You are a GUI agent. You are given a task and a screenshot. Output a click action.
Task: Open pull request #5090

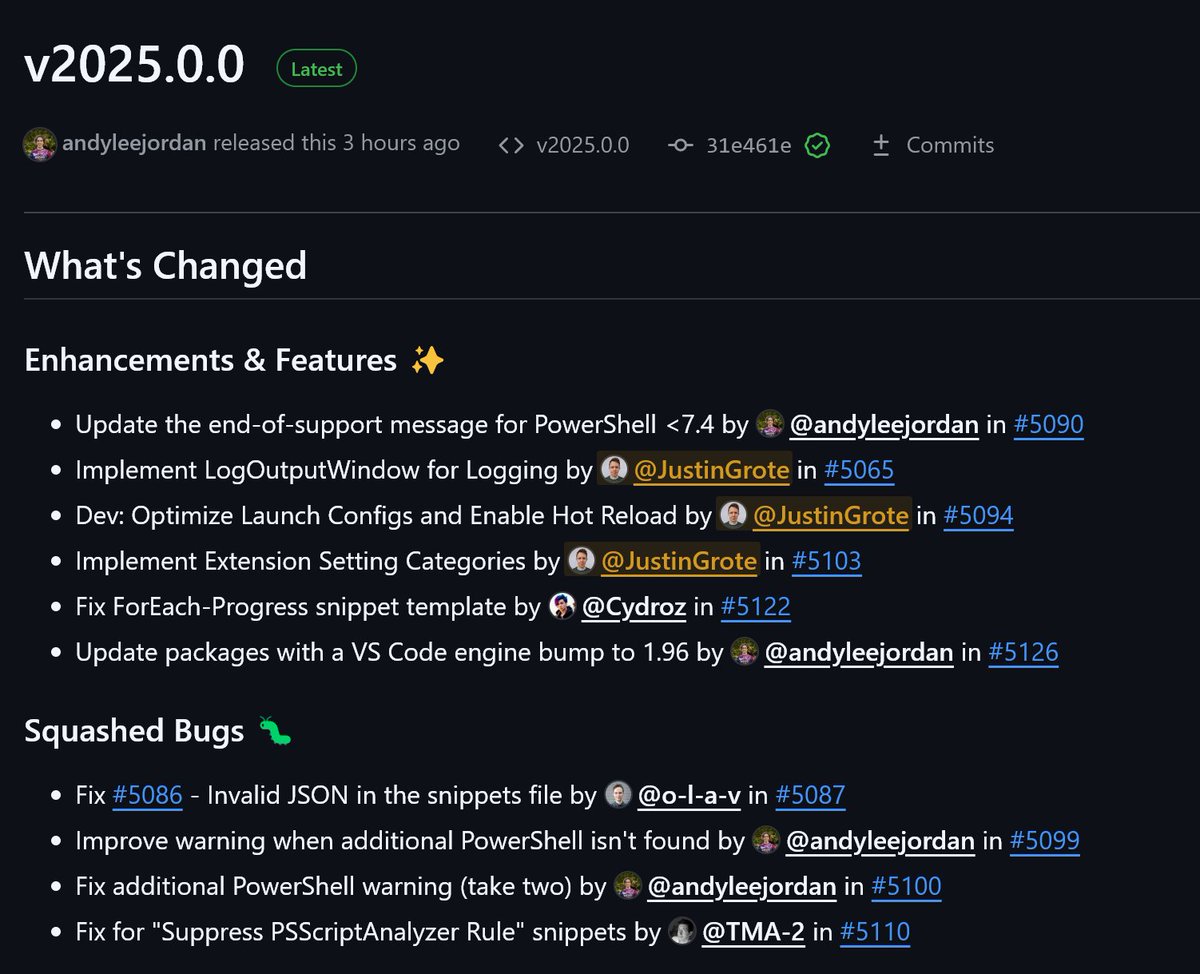coord(1048,425)
